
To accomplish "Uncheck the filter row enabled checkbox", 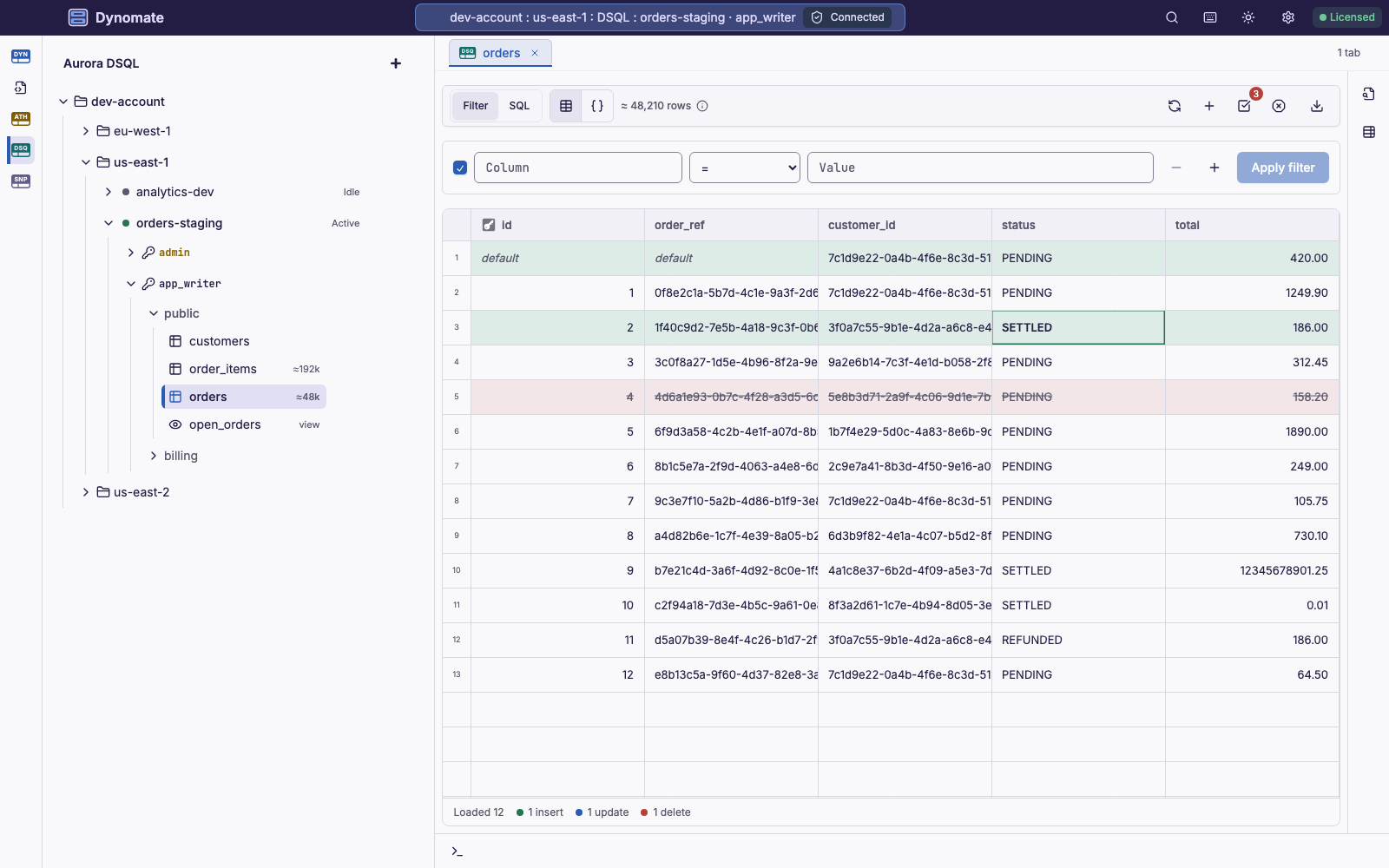I will click(460, 168).
